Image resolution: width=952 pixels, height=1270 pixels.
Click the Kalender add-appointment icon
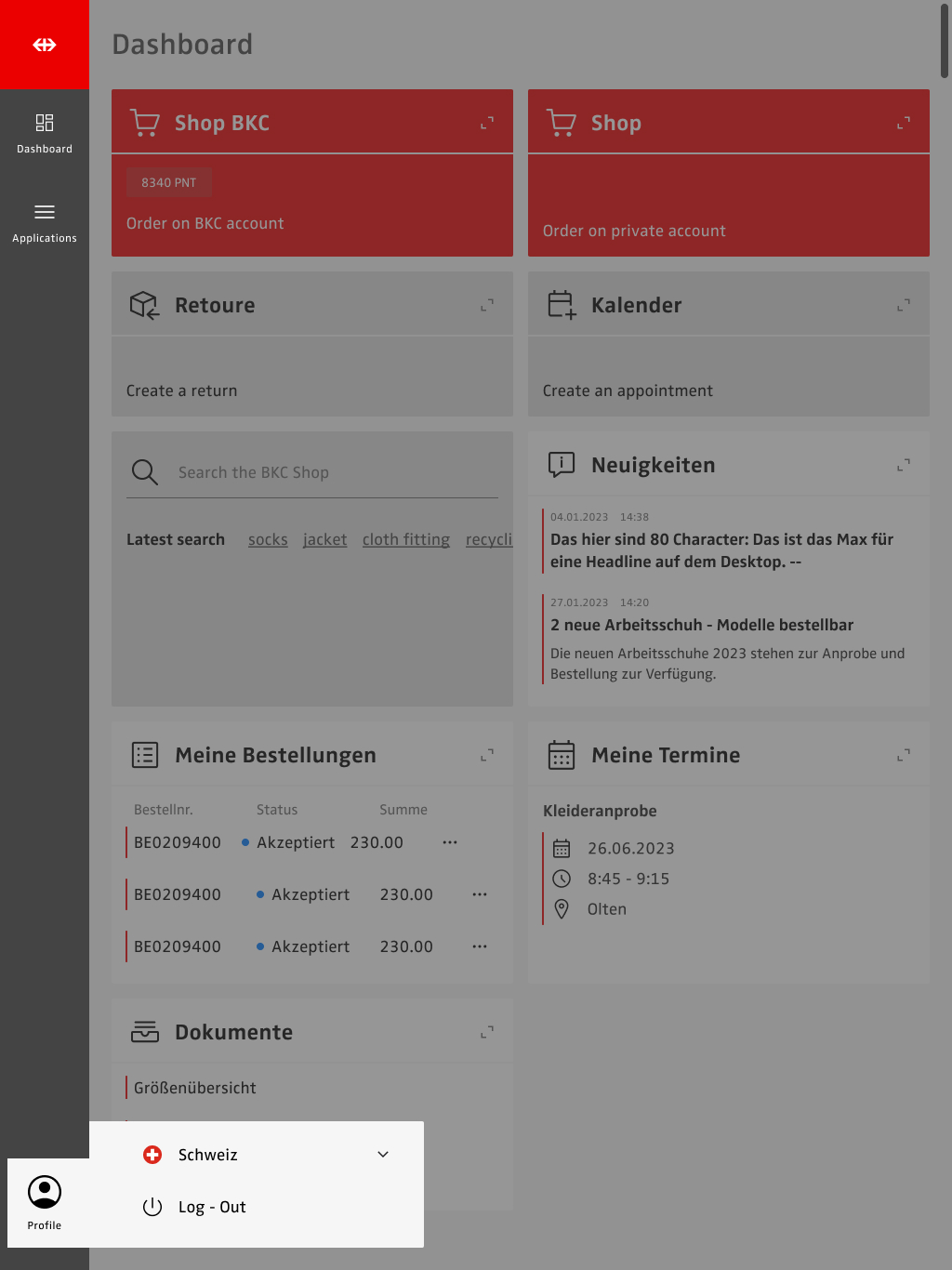[562, 305]
